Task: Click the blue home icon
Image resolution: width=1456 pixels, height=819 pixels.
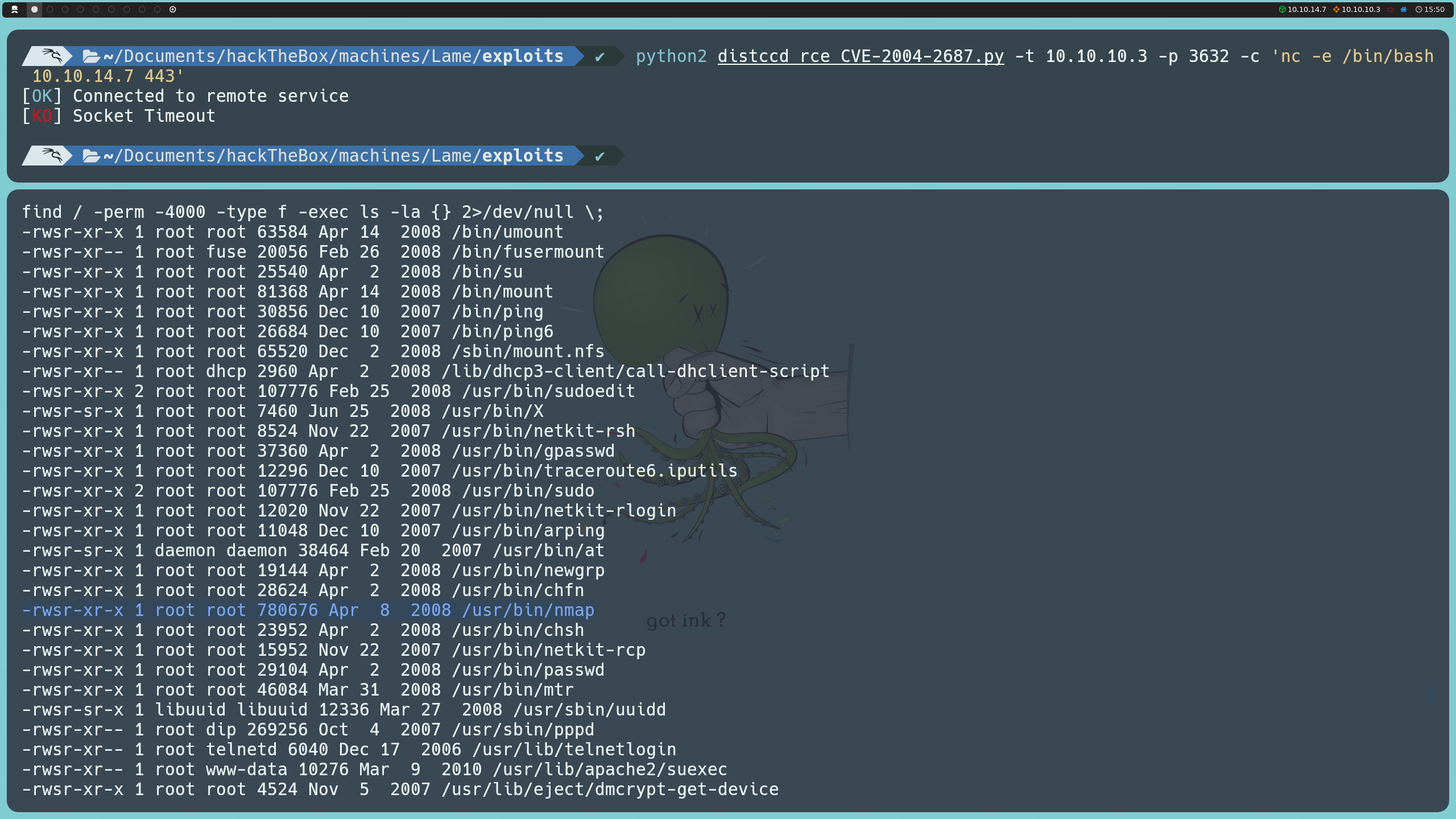Action: 1404,9
